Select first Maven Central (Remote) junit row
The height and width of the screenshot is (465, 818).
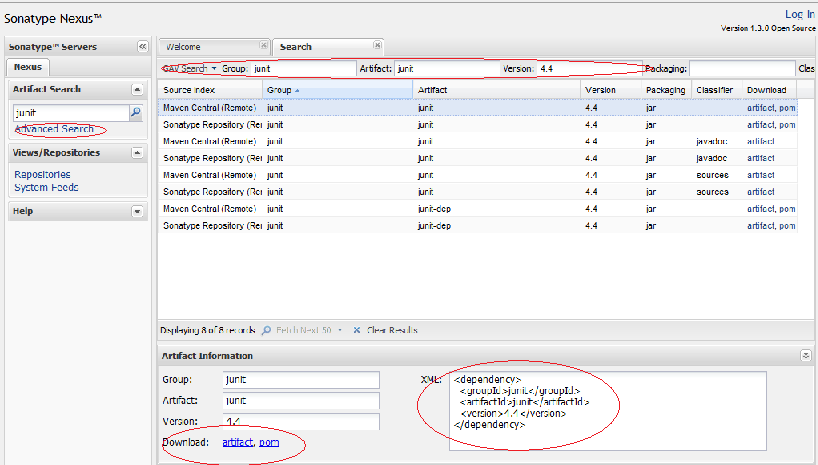477,108
